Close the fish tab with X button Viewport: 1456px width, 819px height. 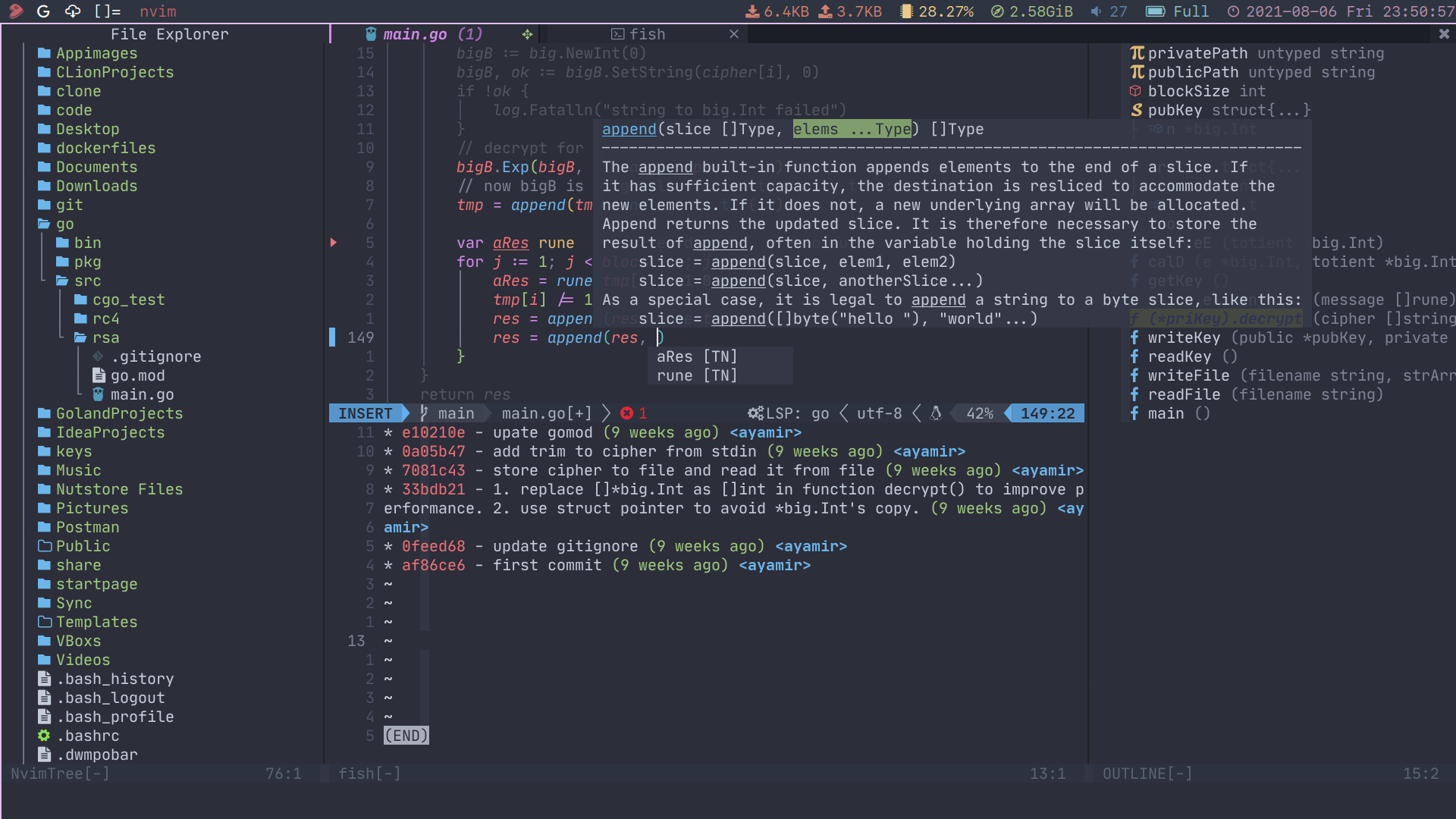(733, 34)
